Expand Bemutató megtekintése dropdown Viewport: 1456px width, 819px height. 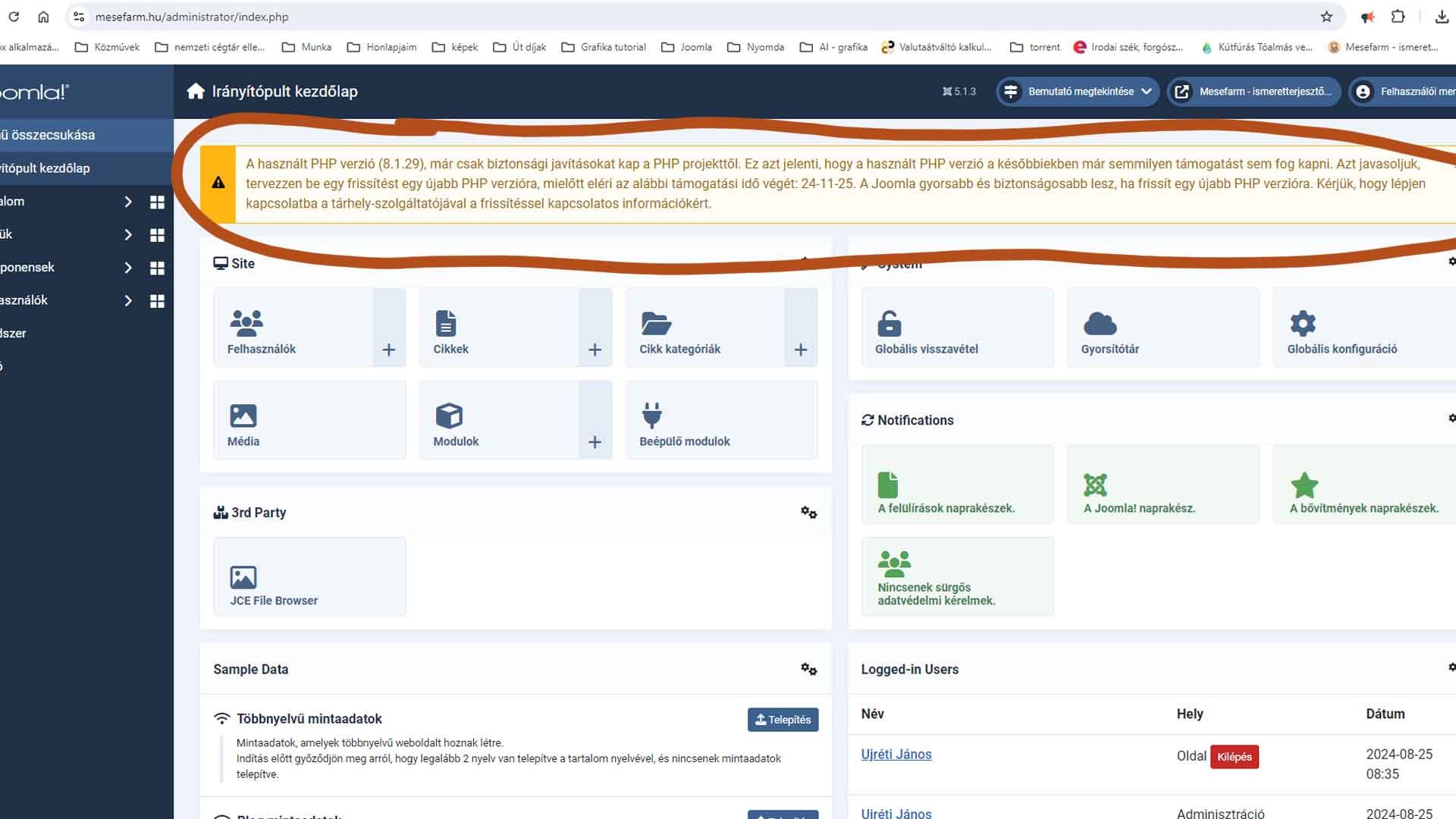(1078, 92)
